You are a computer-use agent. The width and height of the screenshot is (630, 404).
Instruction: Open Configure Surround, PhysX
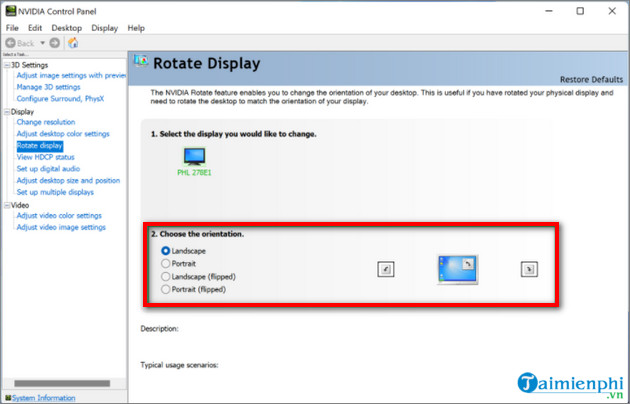(60, 99)
